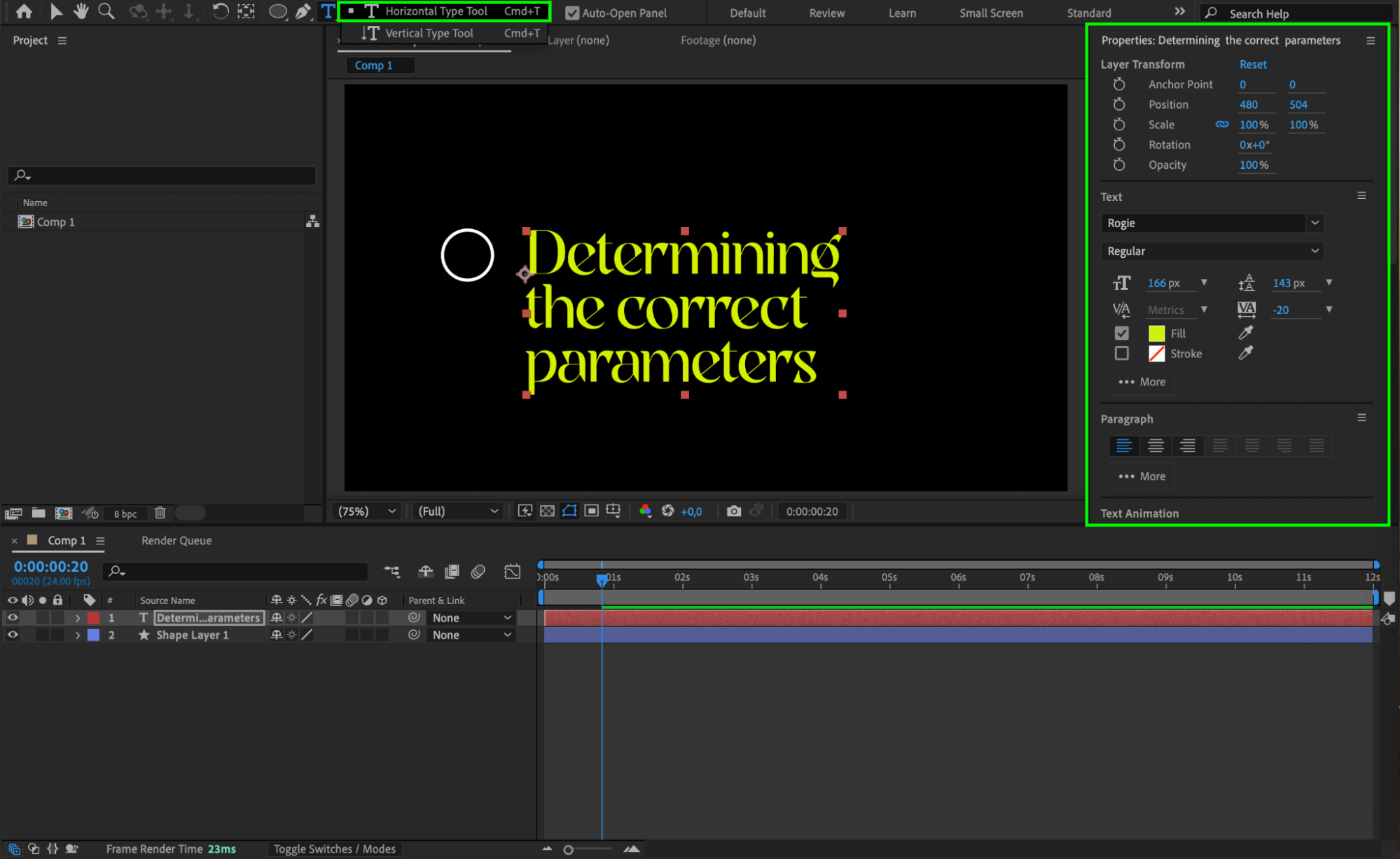Open the tracking -20 dropdown arrow
The width and height of the screenshot is (1400, 859).
[x=1329, y=309]
